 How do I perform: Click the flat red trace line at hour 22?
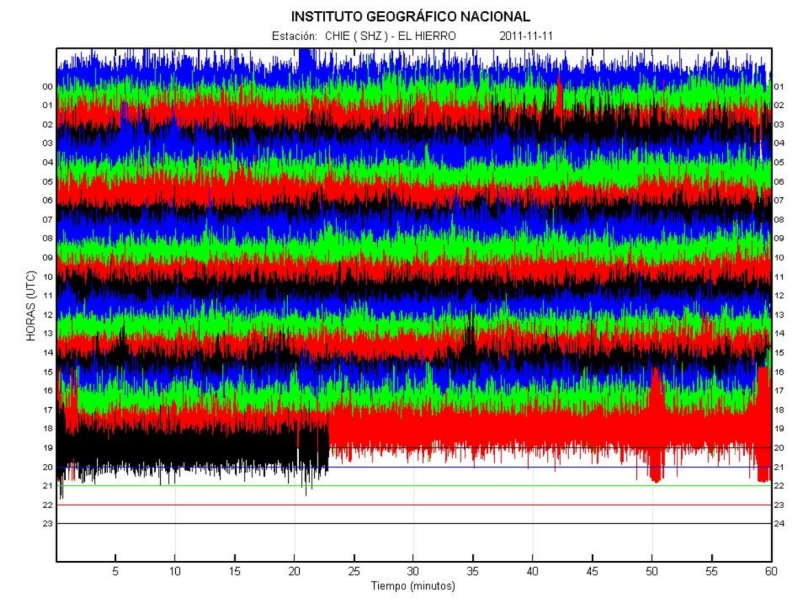[x=413, y=505]
